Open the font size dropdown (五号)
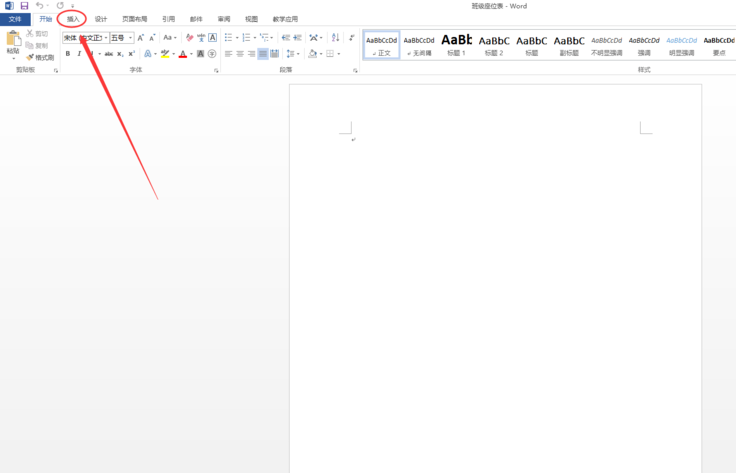The width and height of the screenshot is (736, 473). click(121, 38)
